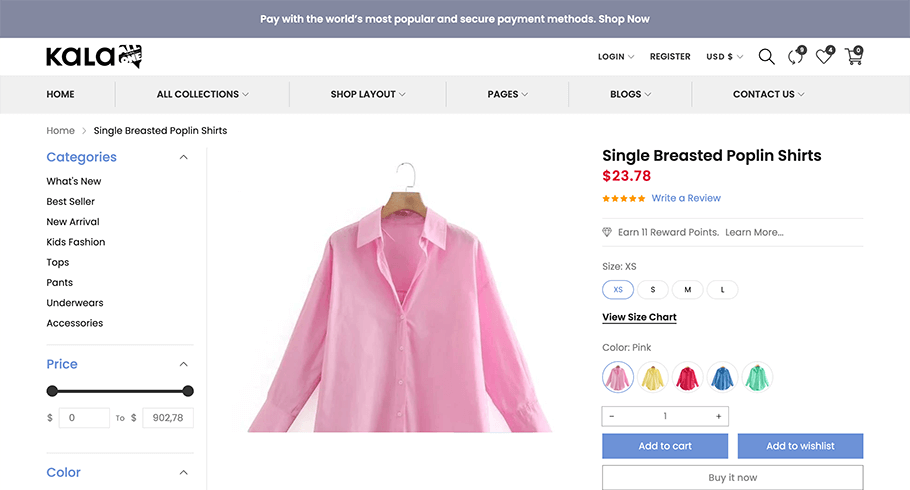Add the shirt to cart
Viewport: 910px width, 490px height.
point(665,446)
